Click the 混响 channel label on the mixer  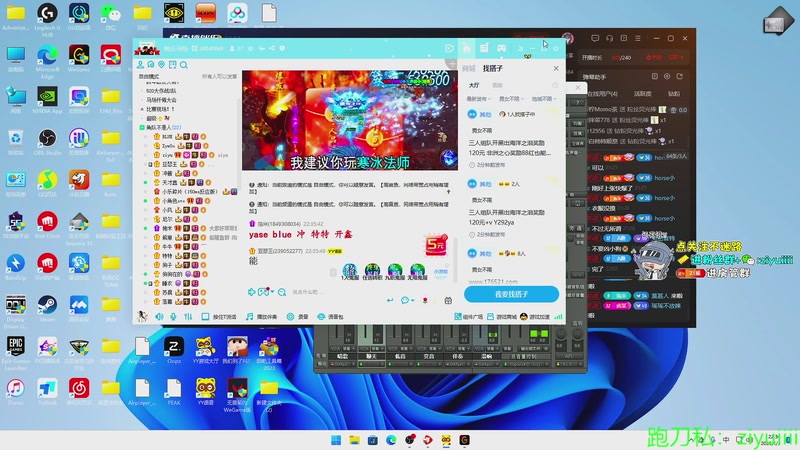click(x=486, y=356)
